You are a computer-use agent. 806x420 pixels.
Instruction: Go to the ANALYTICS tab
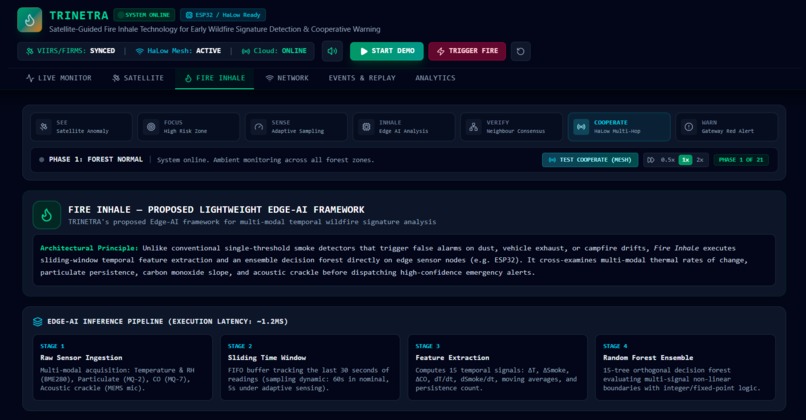[435, 78]
